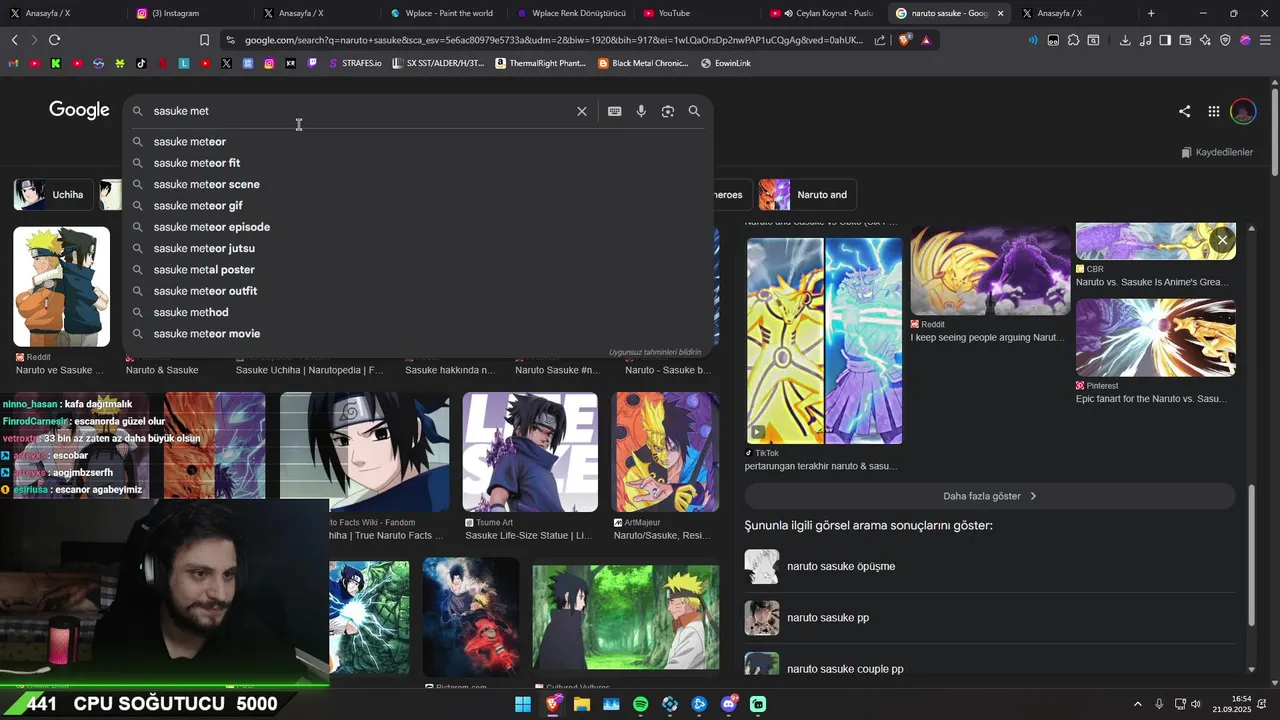Close the image preview panel
This screenshot has height=720, width=1280.
coord(1222,240)
